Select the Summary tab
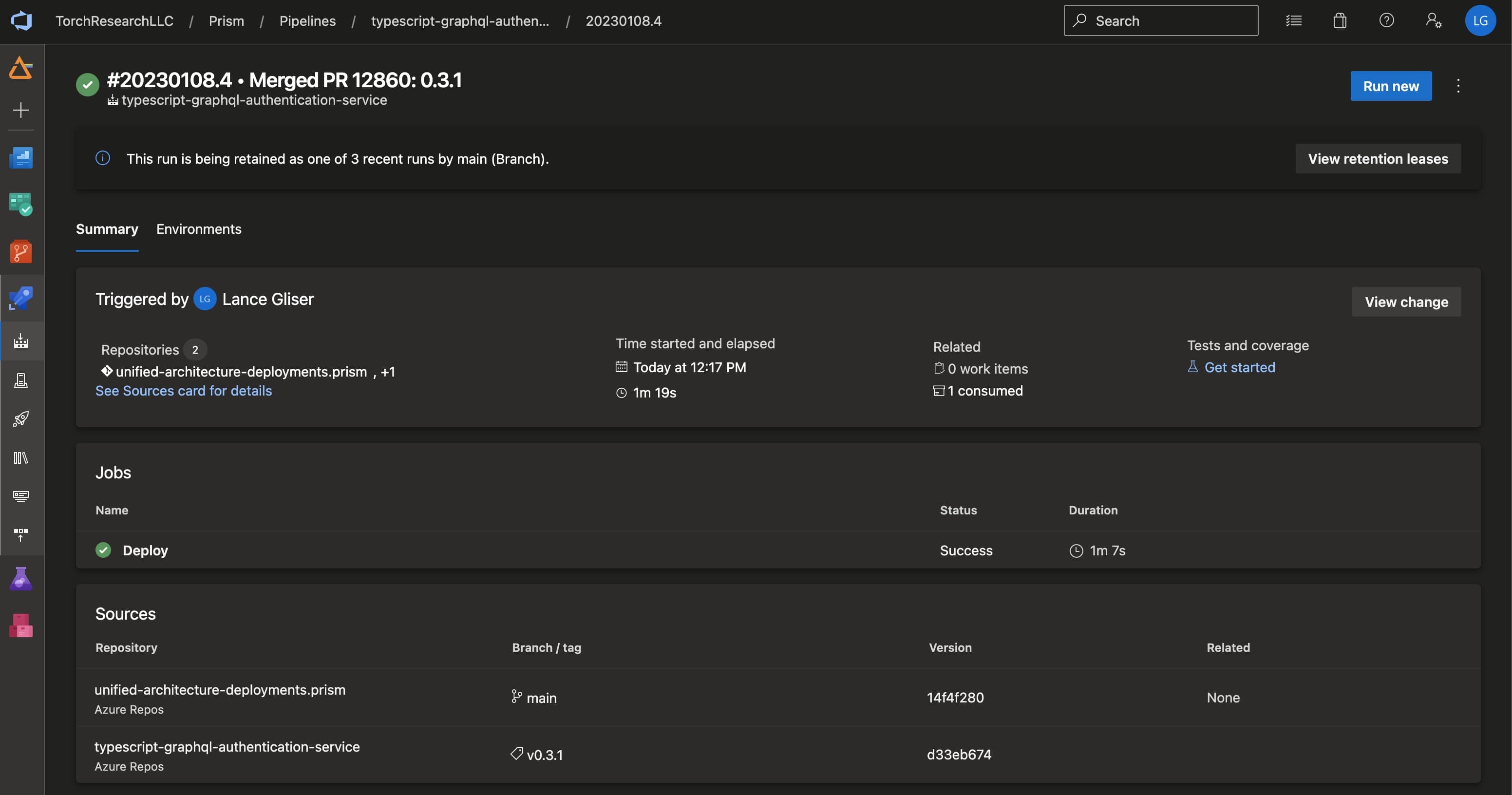1512x795 pixels. coord(107,229)
